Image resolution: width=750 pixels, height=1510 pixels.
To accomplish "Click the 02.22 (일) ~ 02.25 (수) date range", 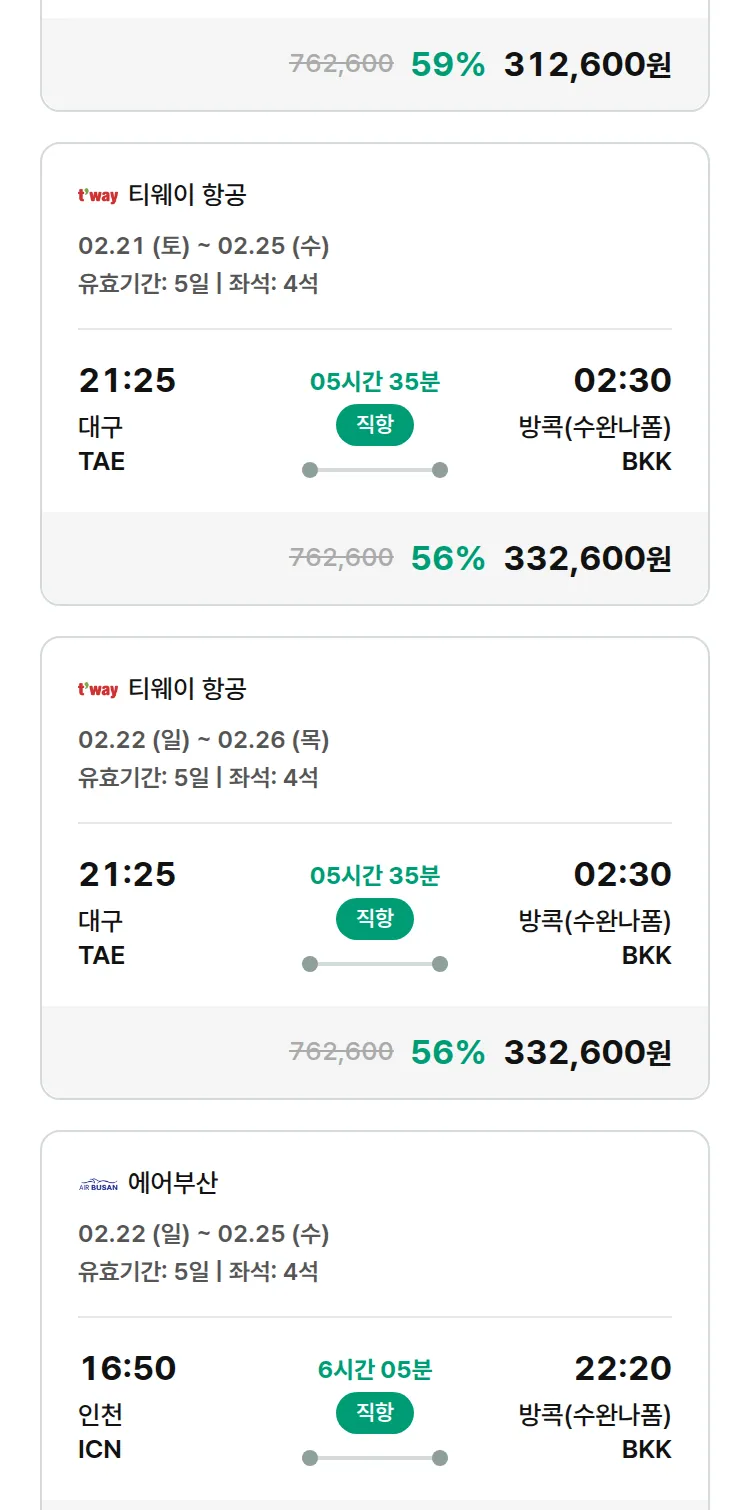I will [204, 1234].
